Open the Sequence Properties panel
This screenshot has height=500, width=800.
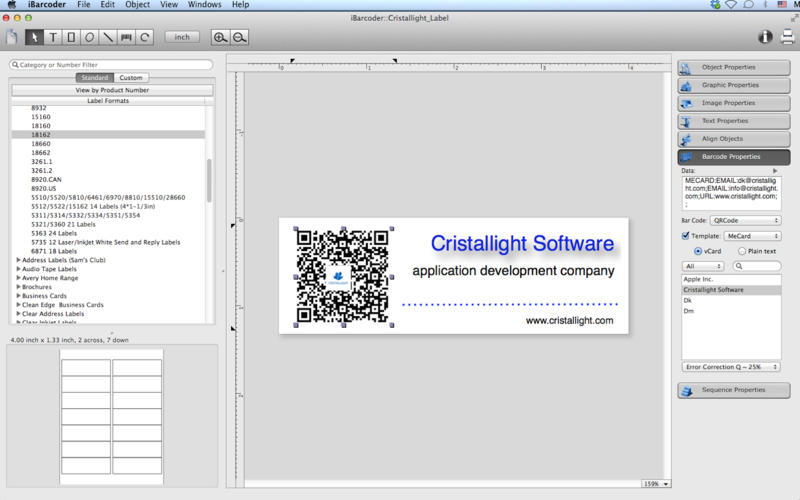click(x=733, y=390)
